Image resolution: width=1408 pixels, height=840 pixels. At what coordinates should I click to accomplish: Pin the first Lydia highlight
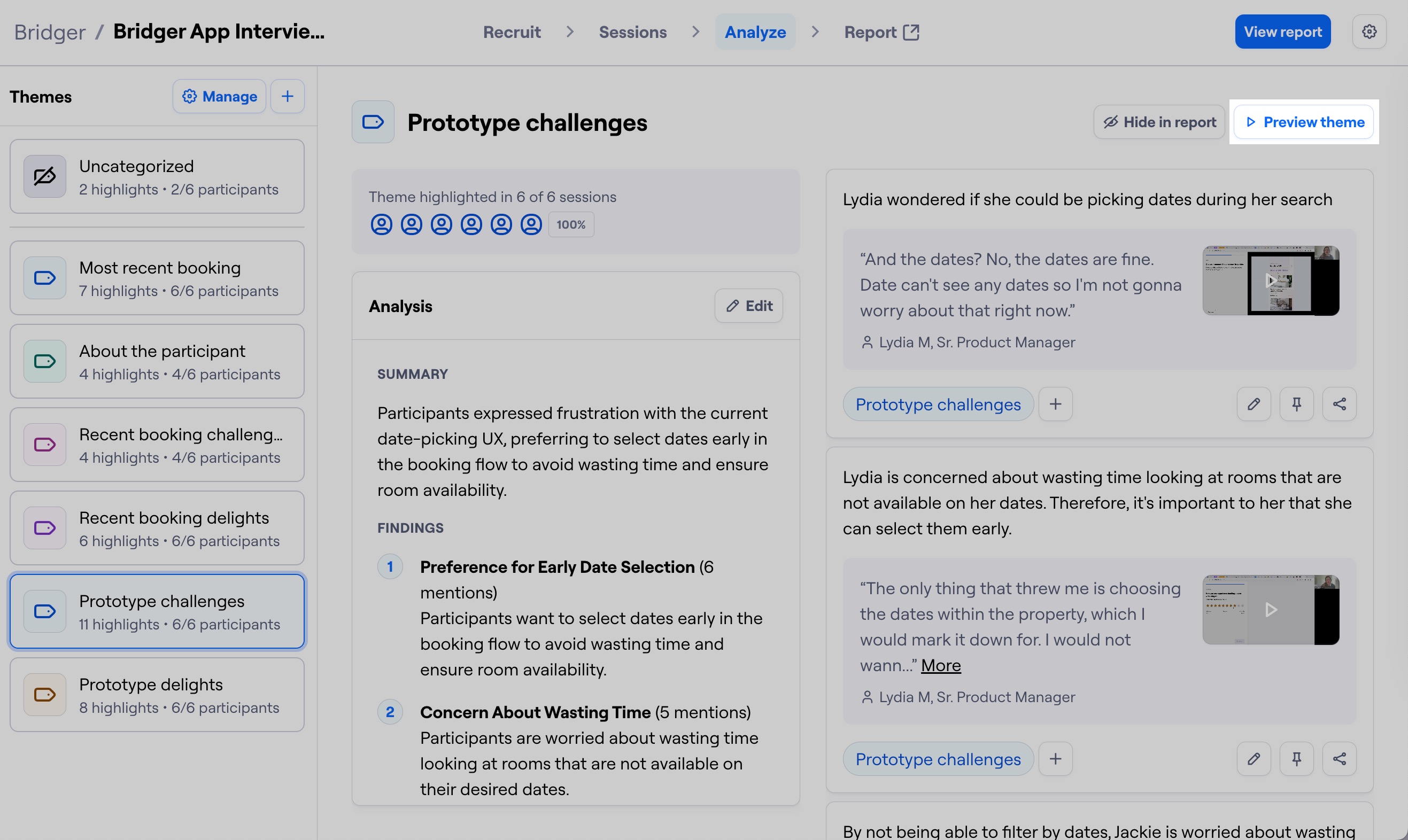point(1296,404)
